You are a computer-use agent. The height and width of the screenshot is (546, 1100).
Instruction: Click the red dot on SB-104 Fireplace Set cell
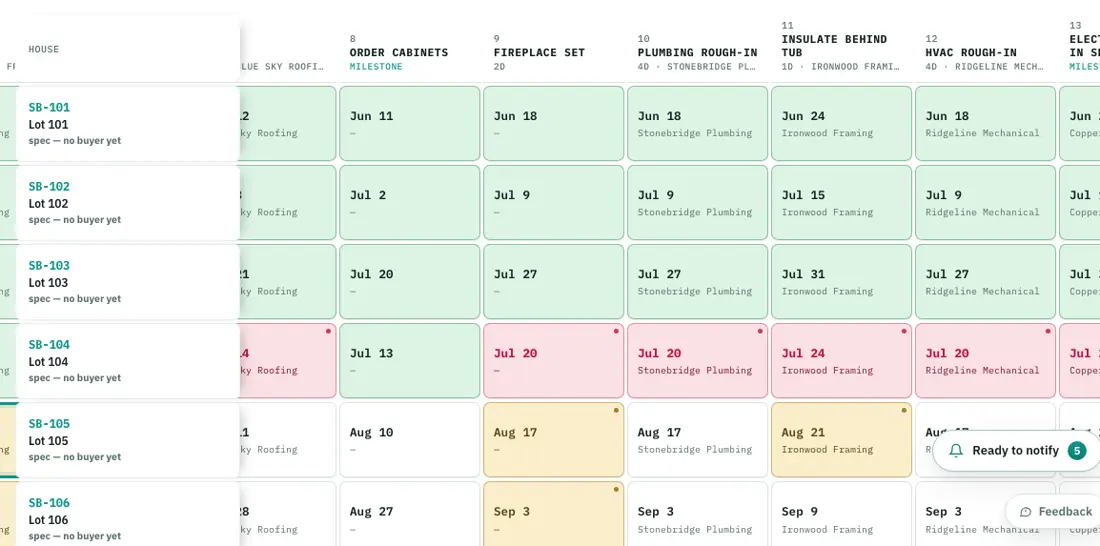click(616, 331)
